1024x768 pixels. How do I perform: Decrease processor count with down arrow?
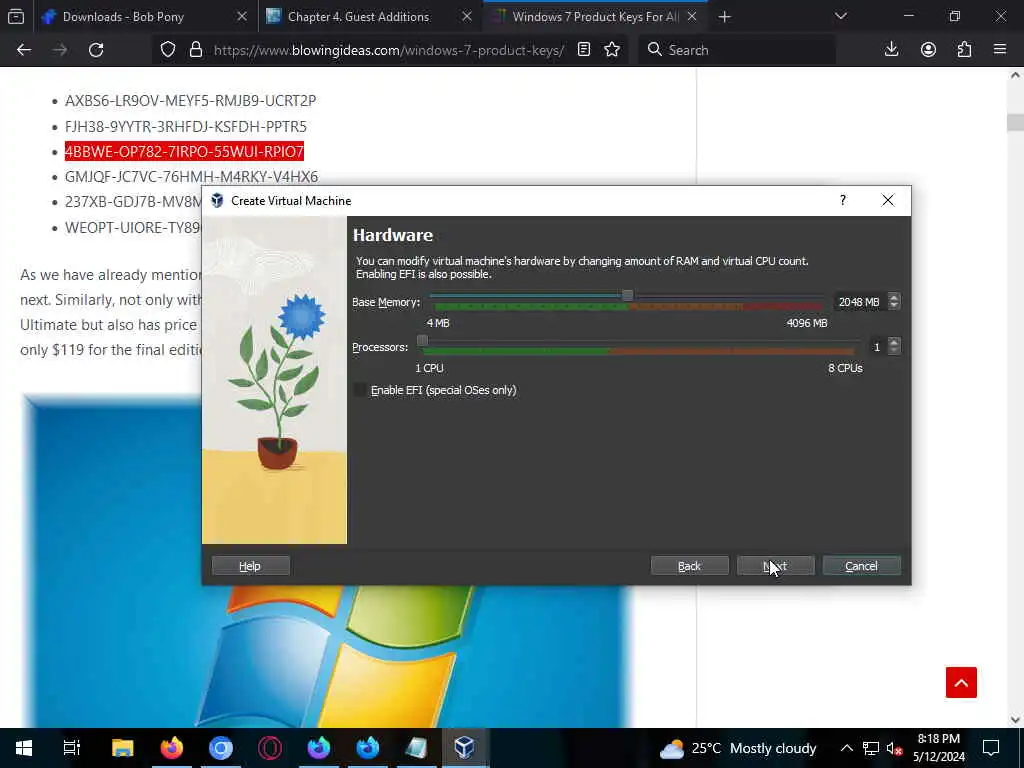894,351
